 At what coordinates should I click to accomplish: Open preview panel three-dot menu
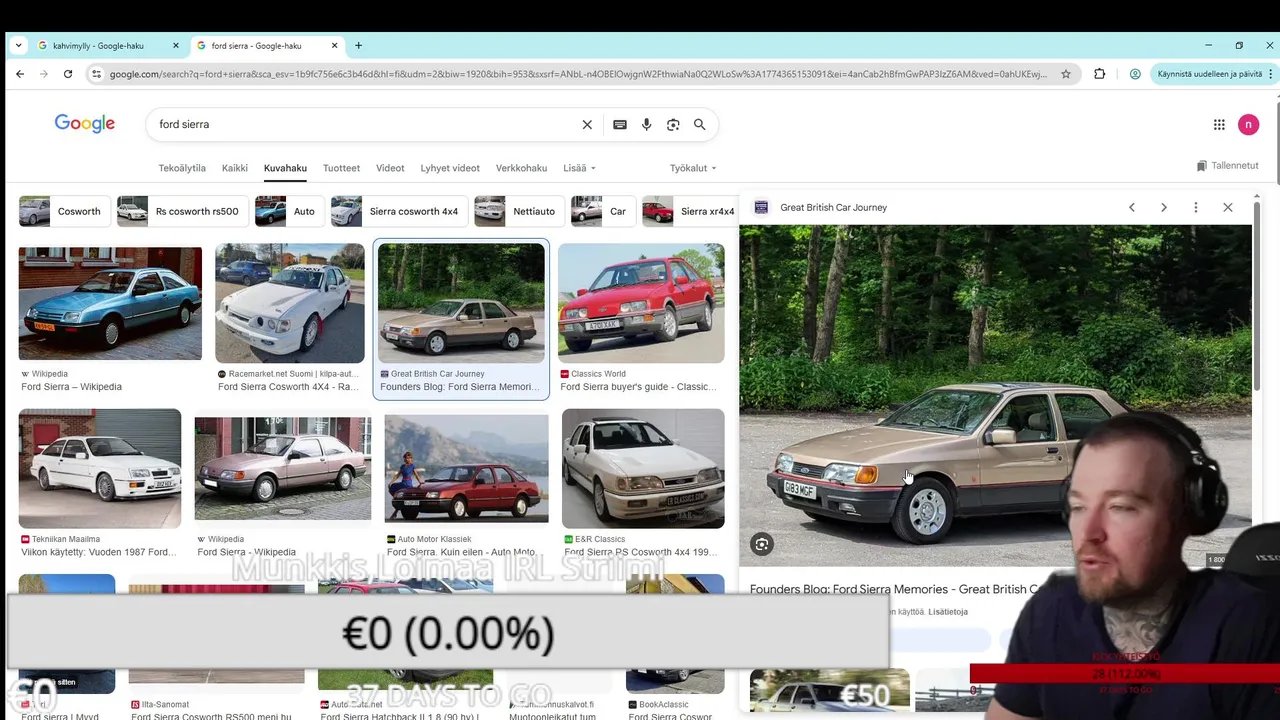(1196, 207)
